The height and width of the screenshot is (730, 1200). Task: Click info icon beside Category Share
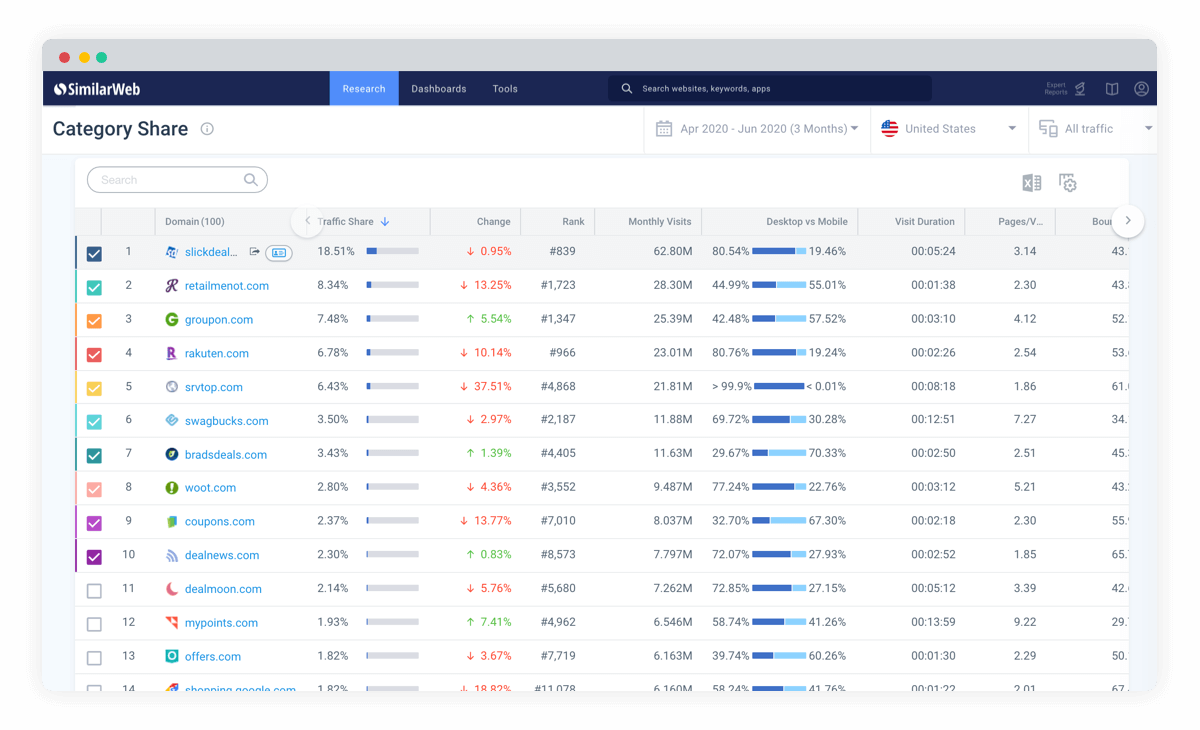pyautogui.click(x=207, y=129)
